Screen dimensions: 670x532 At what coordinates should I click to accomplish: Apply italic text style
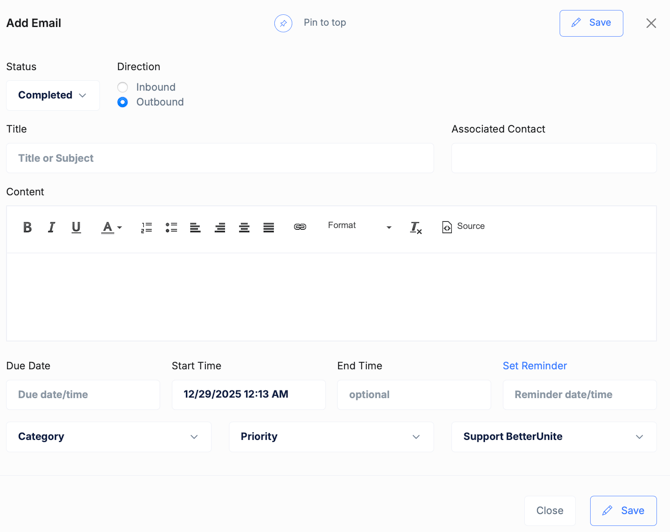(x=52, y=227)
